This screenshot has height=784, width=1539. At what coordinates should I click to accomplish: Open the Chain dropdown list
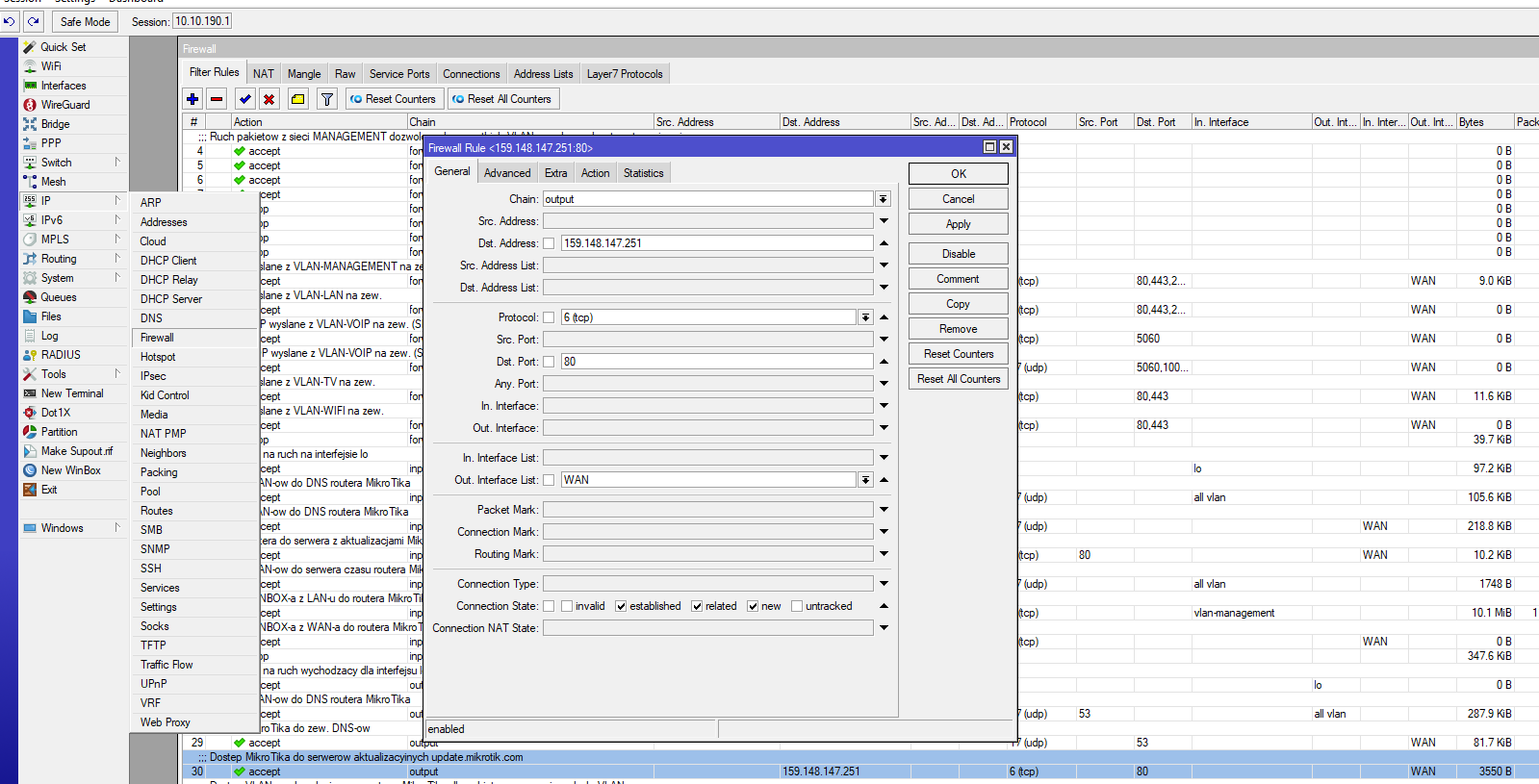point(883,199)
